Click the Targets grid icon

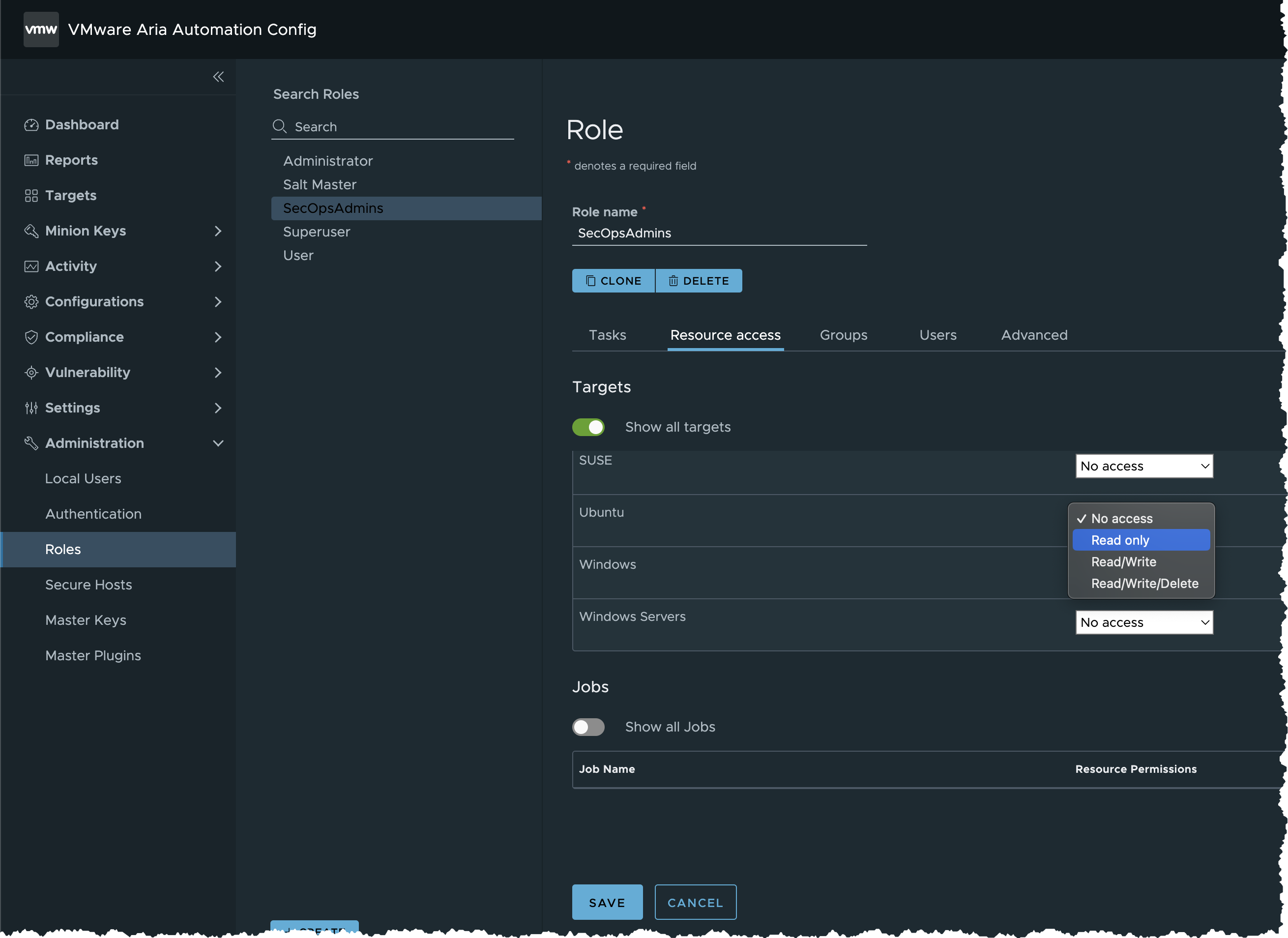[x=31, y=195]
